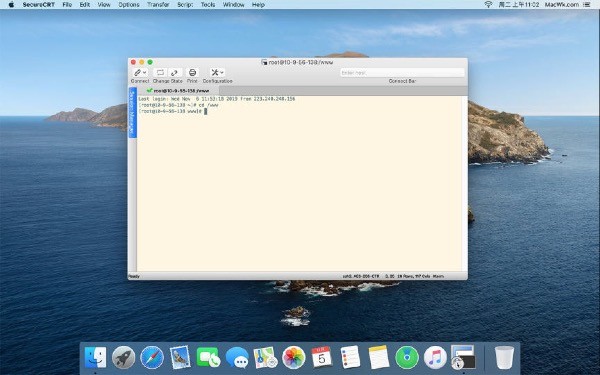Click the Enter host input field
This screenshot has width=600, height=375.
(402, 72)
